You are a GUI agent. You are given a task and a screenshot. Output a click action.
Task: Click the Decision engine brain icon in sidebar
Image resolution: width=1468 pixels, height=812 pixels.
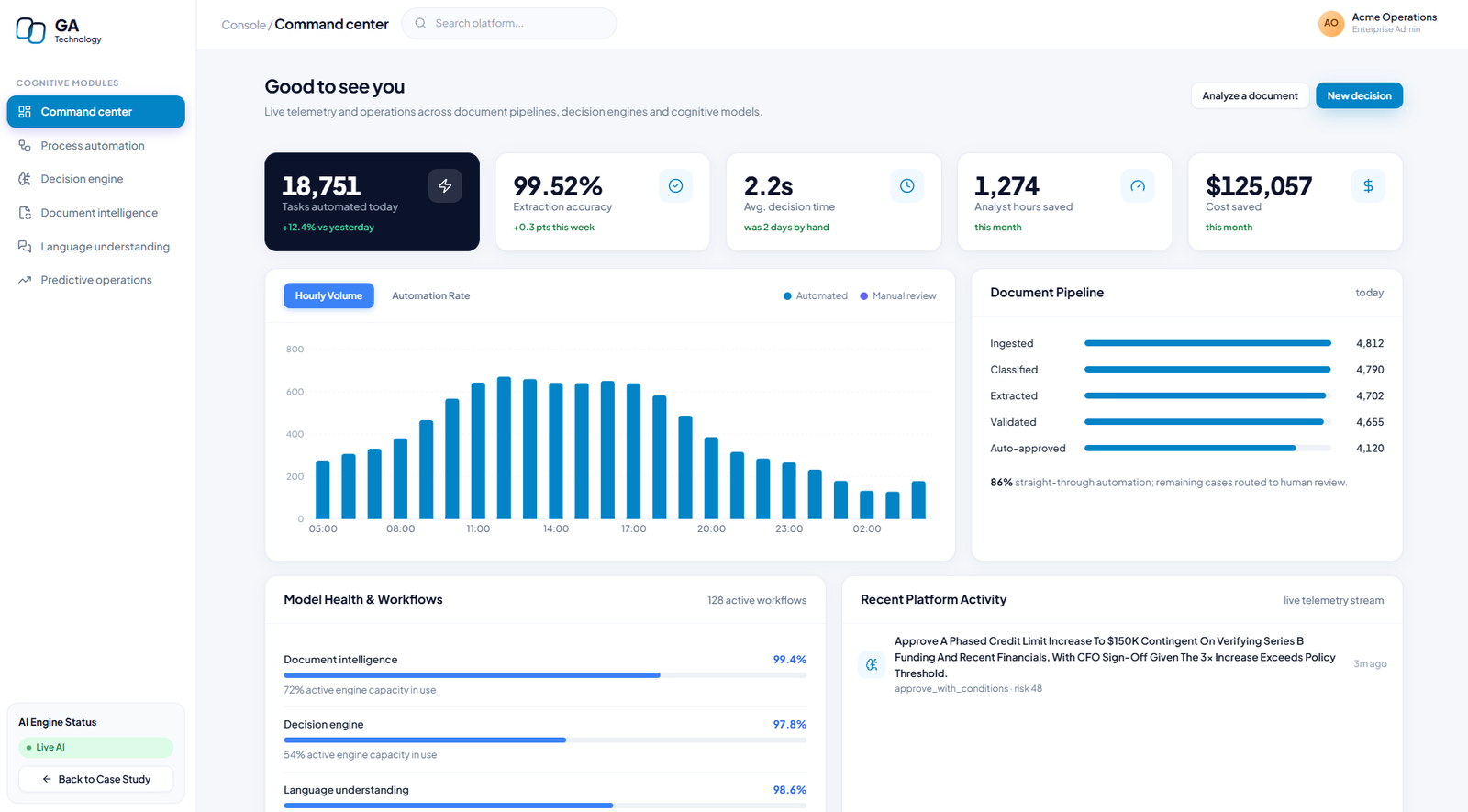click(25, 179)
